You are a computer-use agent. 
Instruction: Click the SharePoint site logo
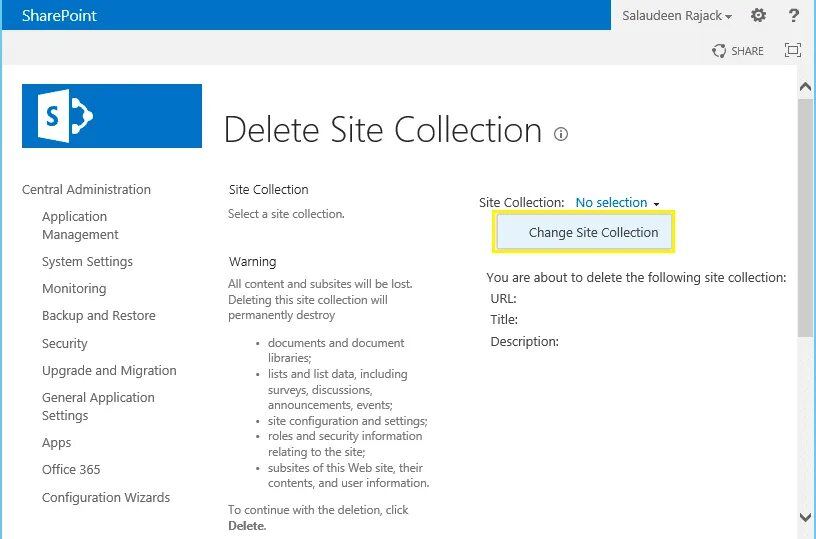click(112, 116)
